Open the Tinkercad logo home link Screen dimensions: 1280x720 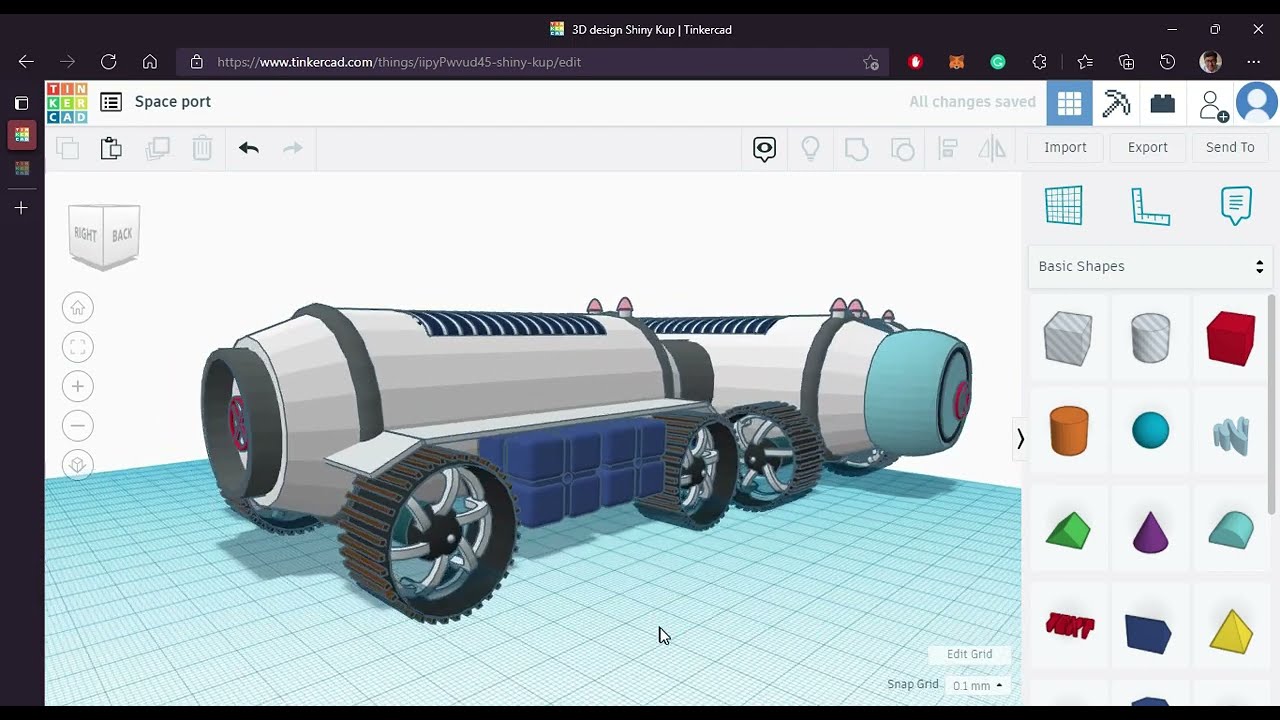pos(67,102)
